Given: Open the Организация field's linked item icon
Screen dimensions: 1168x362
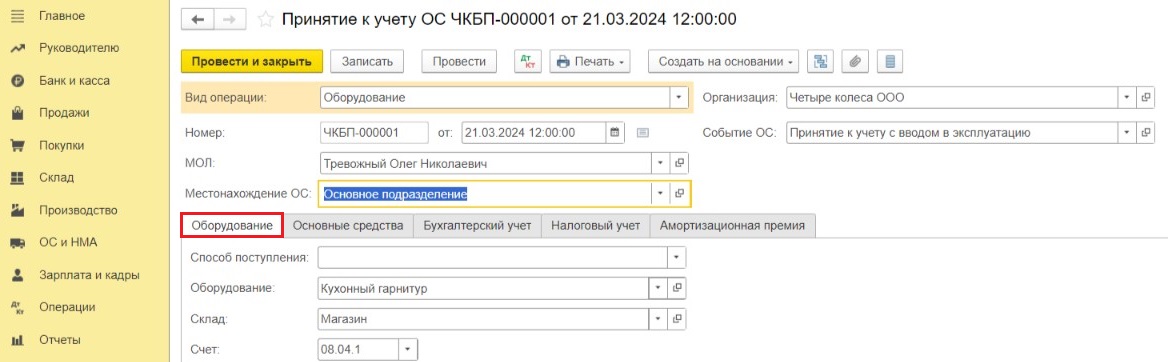Looking at the screenshot, I should coord(1146,98).
